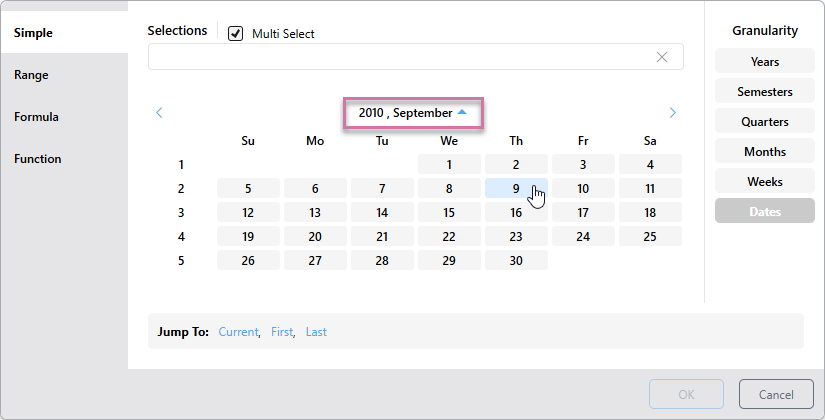Switch to the Range tab

point(31,75)
